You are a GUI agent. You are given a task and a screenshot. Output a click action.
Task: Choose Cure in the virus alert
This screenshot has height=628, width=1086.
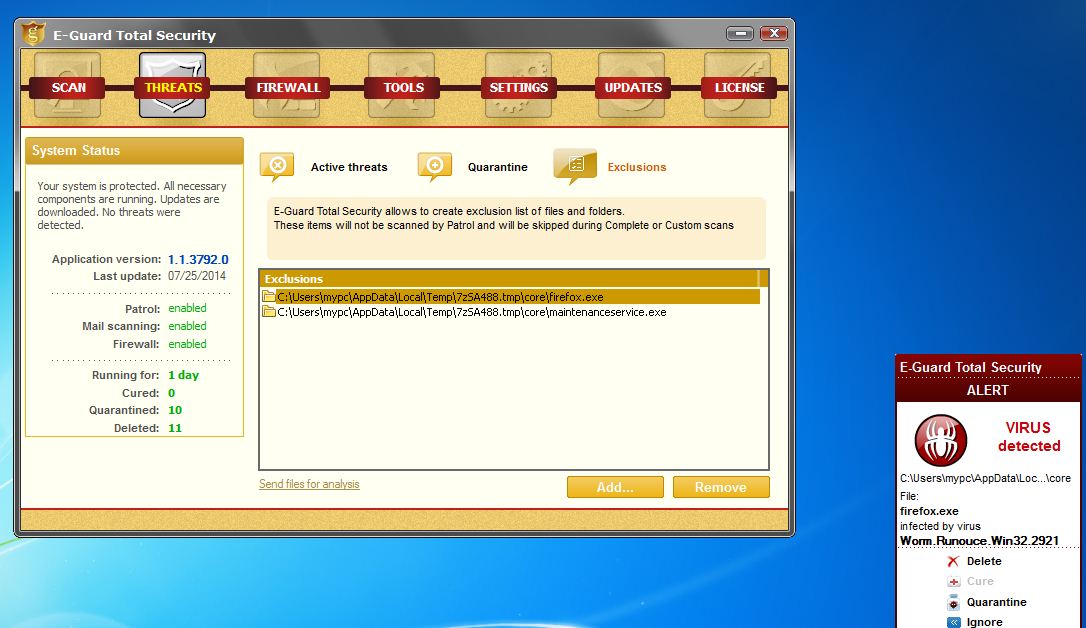(980, 582)
